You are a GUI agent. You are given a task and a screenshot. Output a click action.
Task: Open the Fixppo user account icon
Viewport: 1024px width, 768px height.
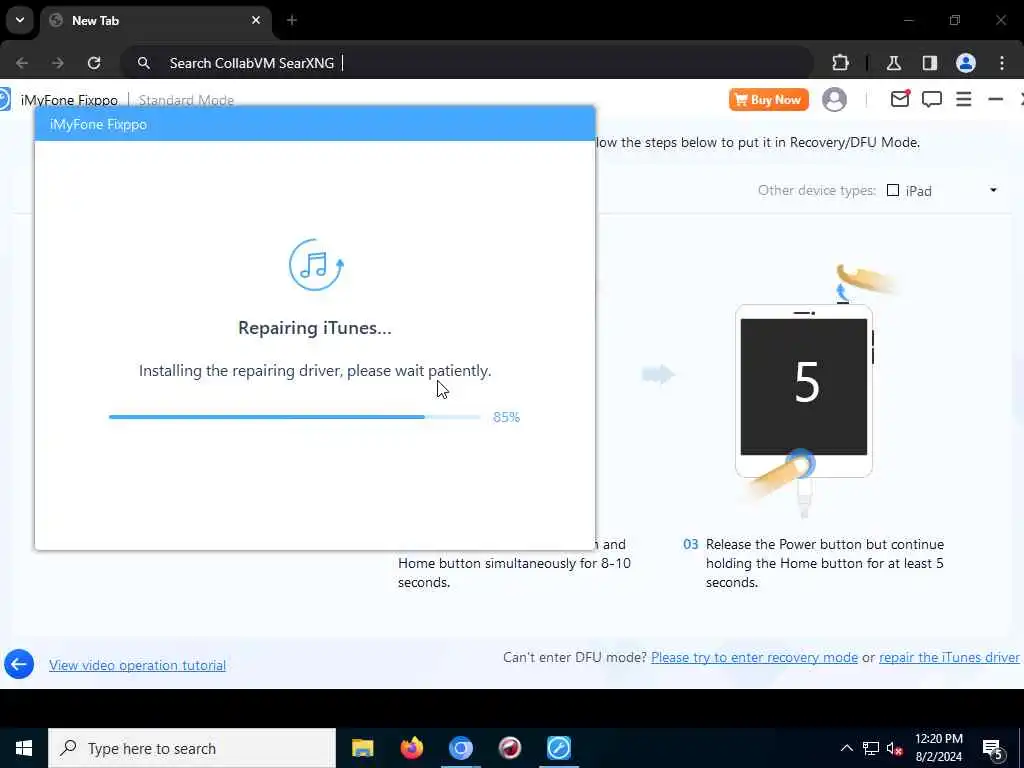pos(834,99)
